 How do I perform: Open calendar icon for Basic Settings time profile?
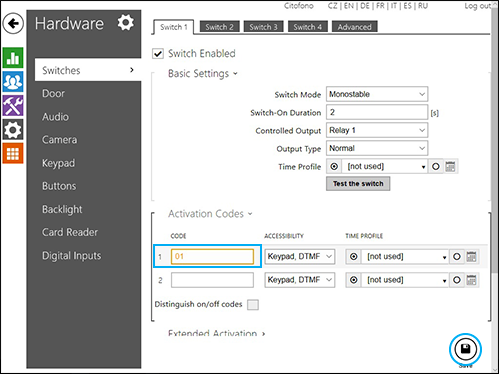[x=450, y=166]
